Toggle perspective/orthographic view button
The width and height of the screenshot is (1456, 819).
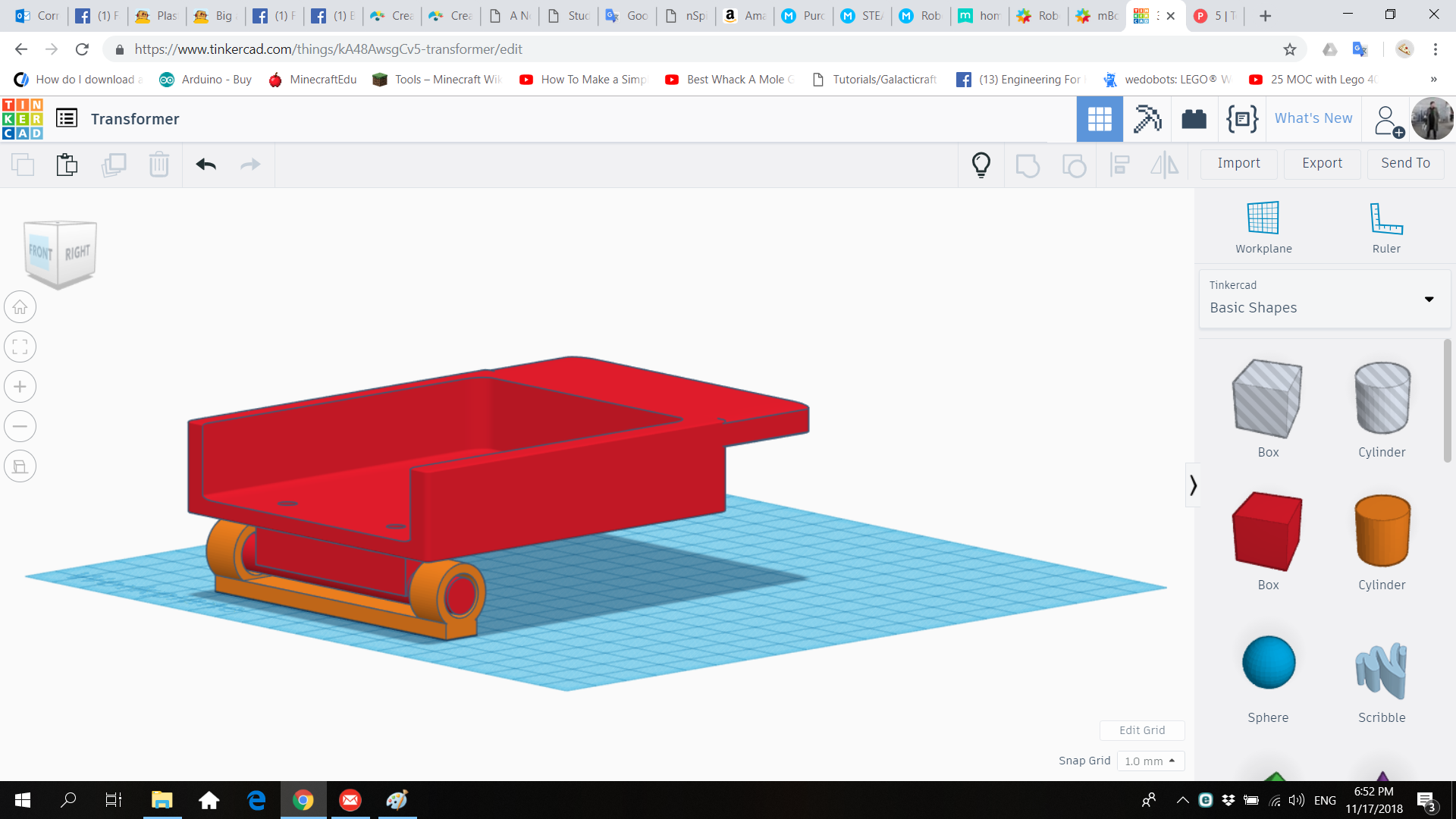(x=20, y=466)
